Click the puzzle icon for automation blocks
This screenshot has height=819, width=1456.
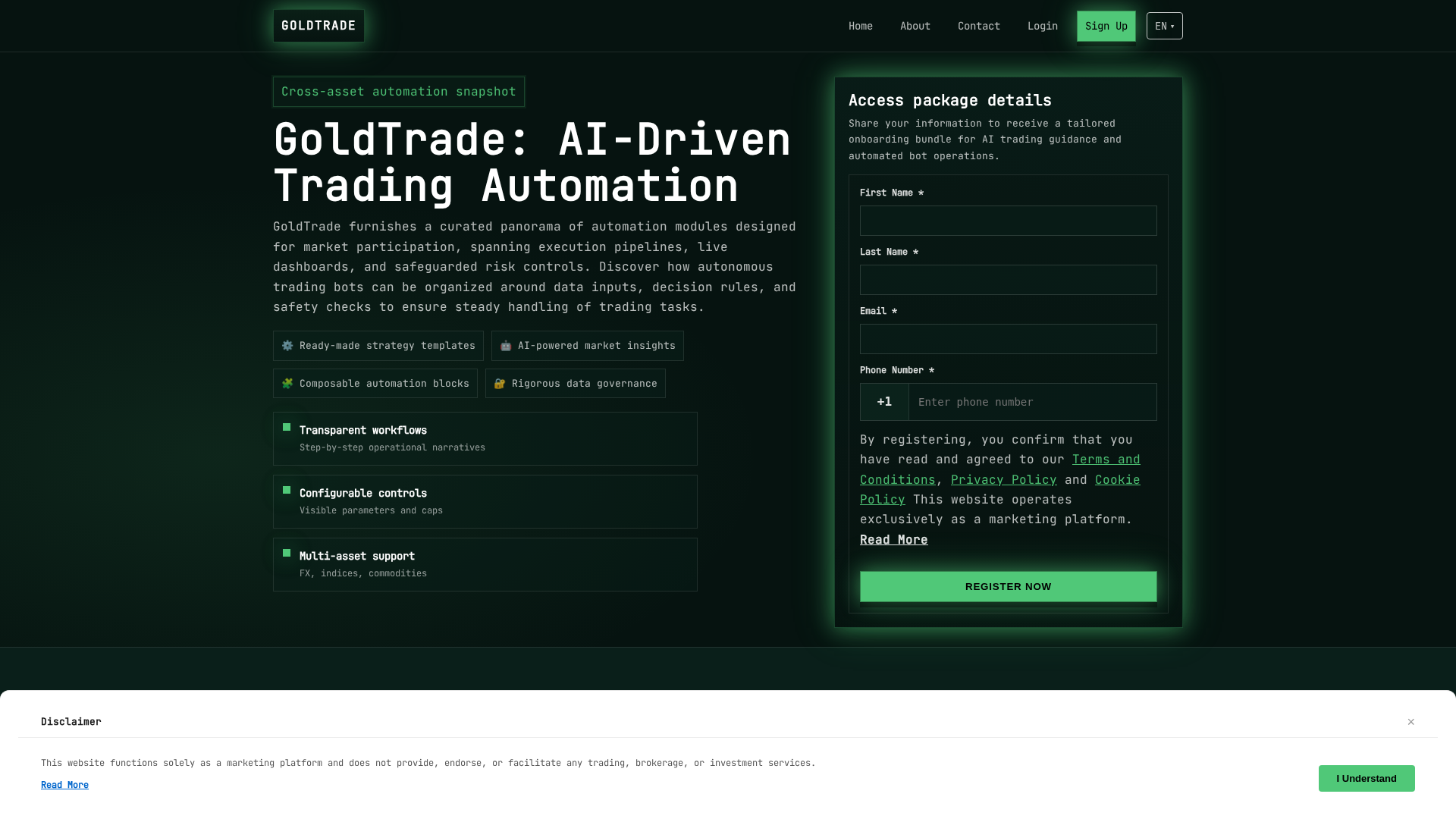tap(287, 384)
